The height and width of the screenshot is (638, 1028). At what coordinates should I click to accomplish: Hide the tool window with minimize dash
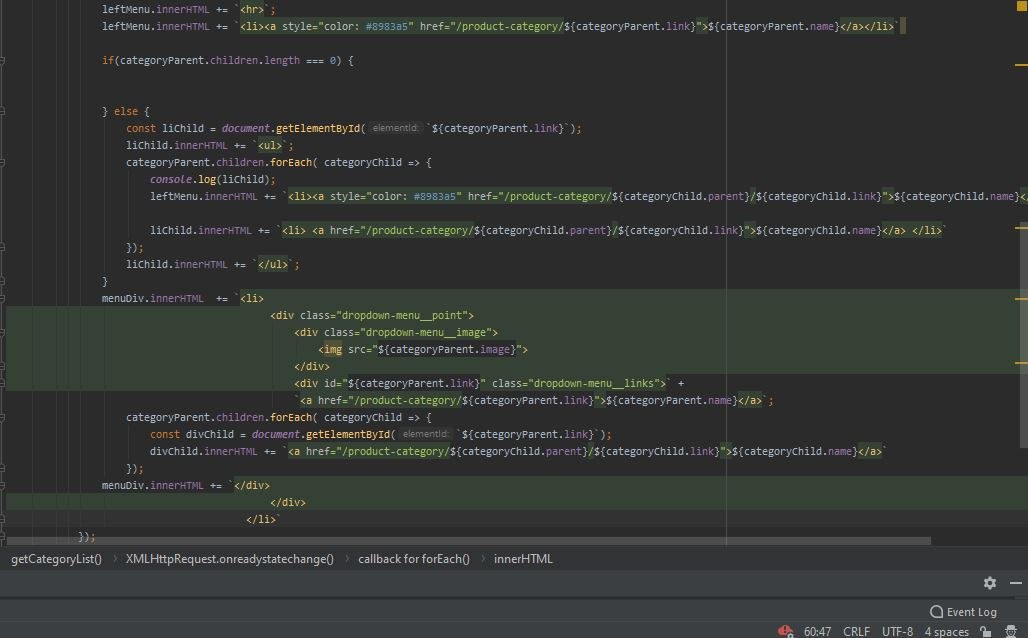(x=1016, y=582)
